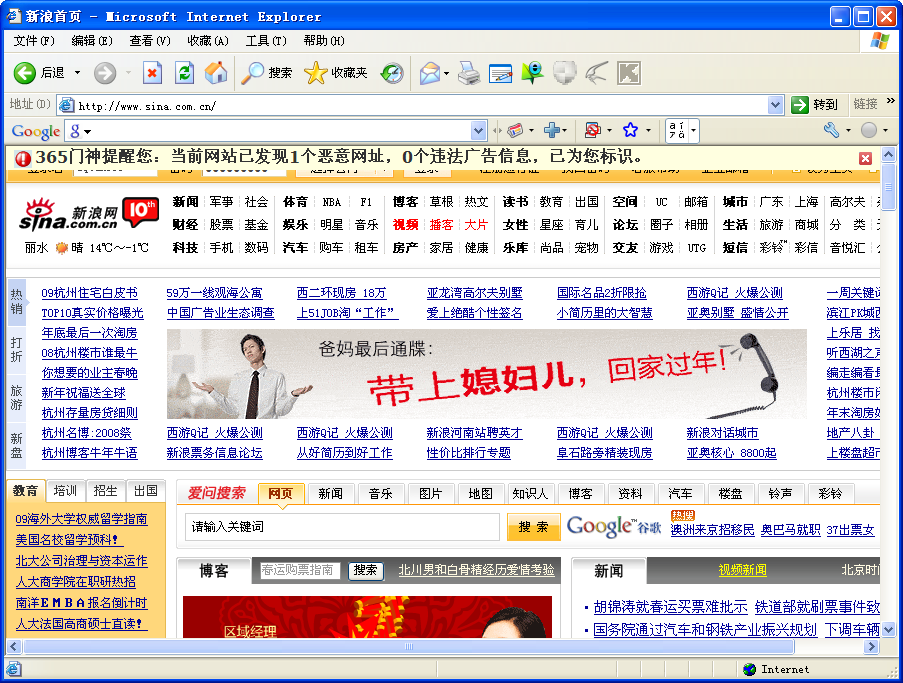The height and width of the screenshot is (683, 903).
Task: Click the Search (搜索) magnifier icon
Action: pos(267,73)
